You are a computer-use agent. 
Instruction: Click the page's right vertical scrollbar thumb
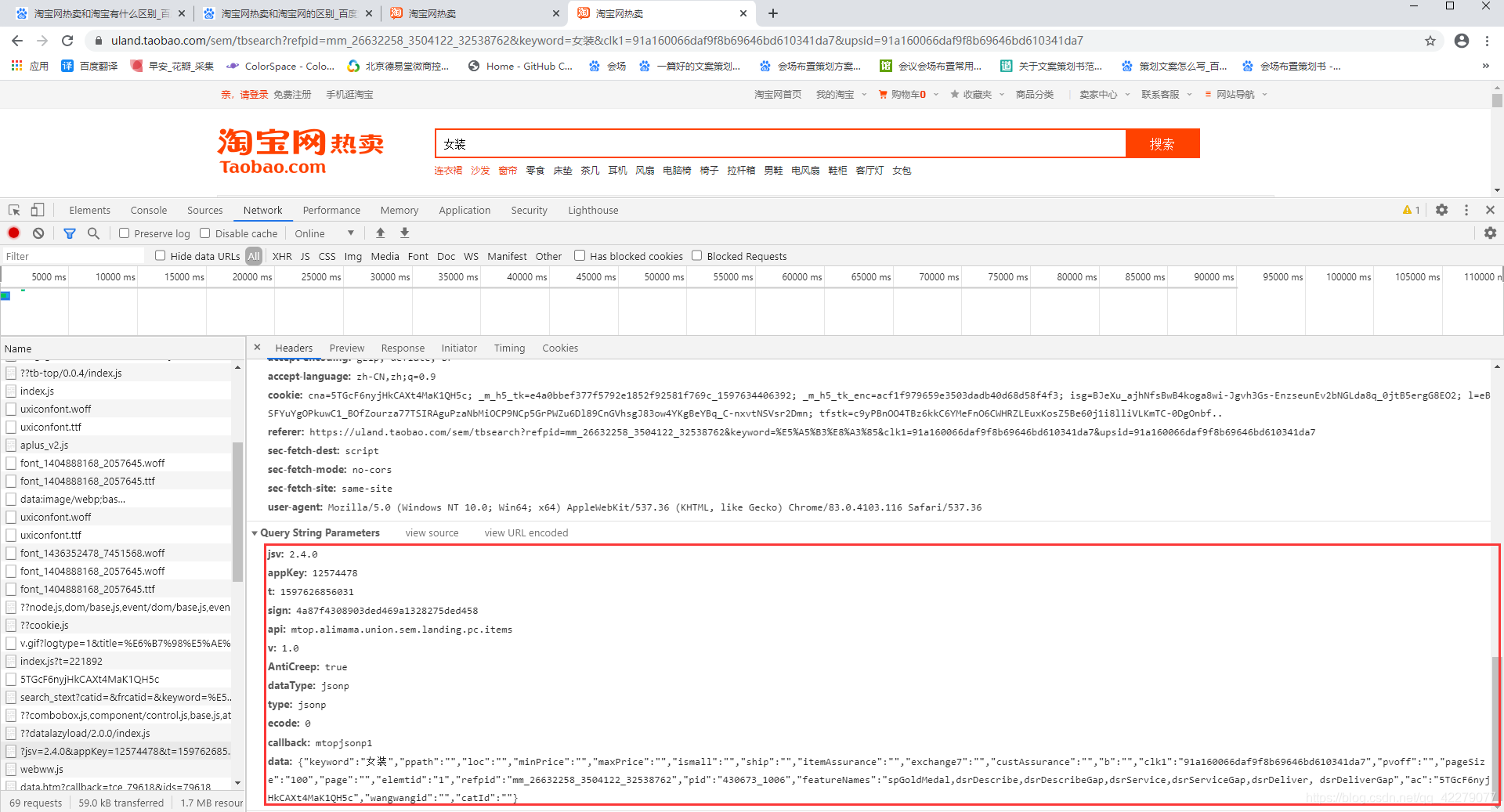point(1497,100)
